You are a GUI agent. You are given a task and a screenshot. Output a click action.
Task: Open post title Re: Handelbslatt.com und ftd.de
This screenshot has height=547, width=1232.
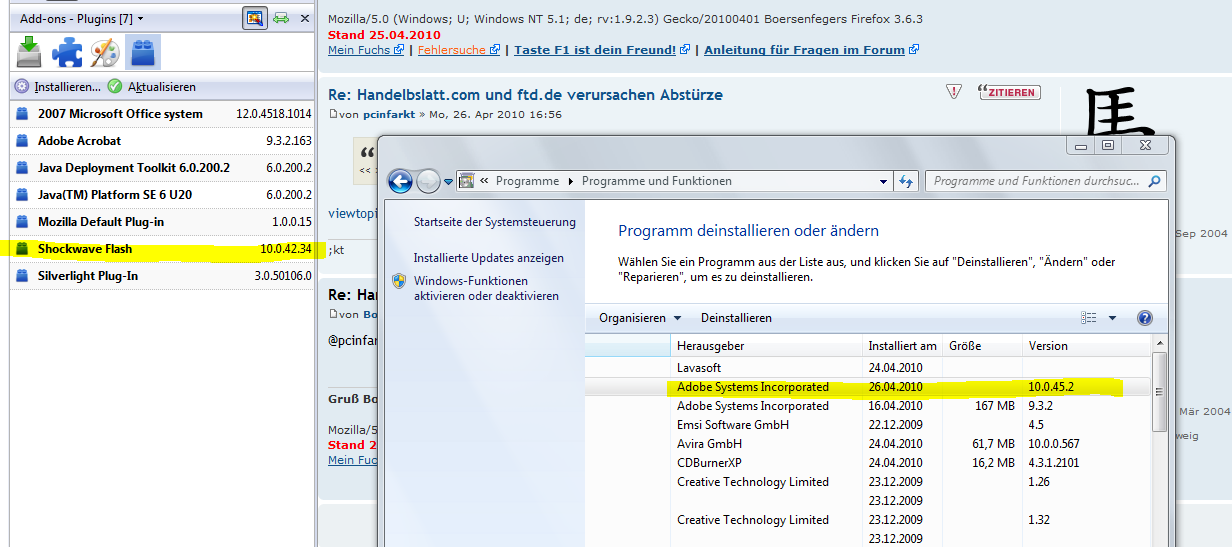click(x=525, y=95)
